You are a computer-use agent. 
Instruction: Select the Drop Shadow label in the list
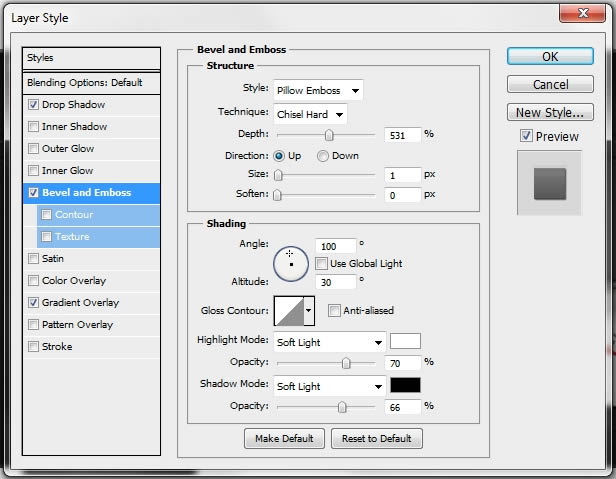coord(73,105)
